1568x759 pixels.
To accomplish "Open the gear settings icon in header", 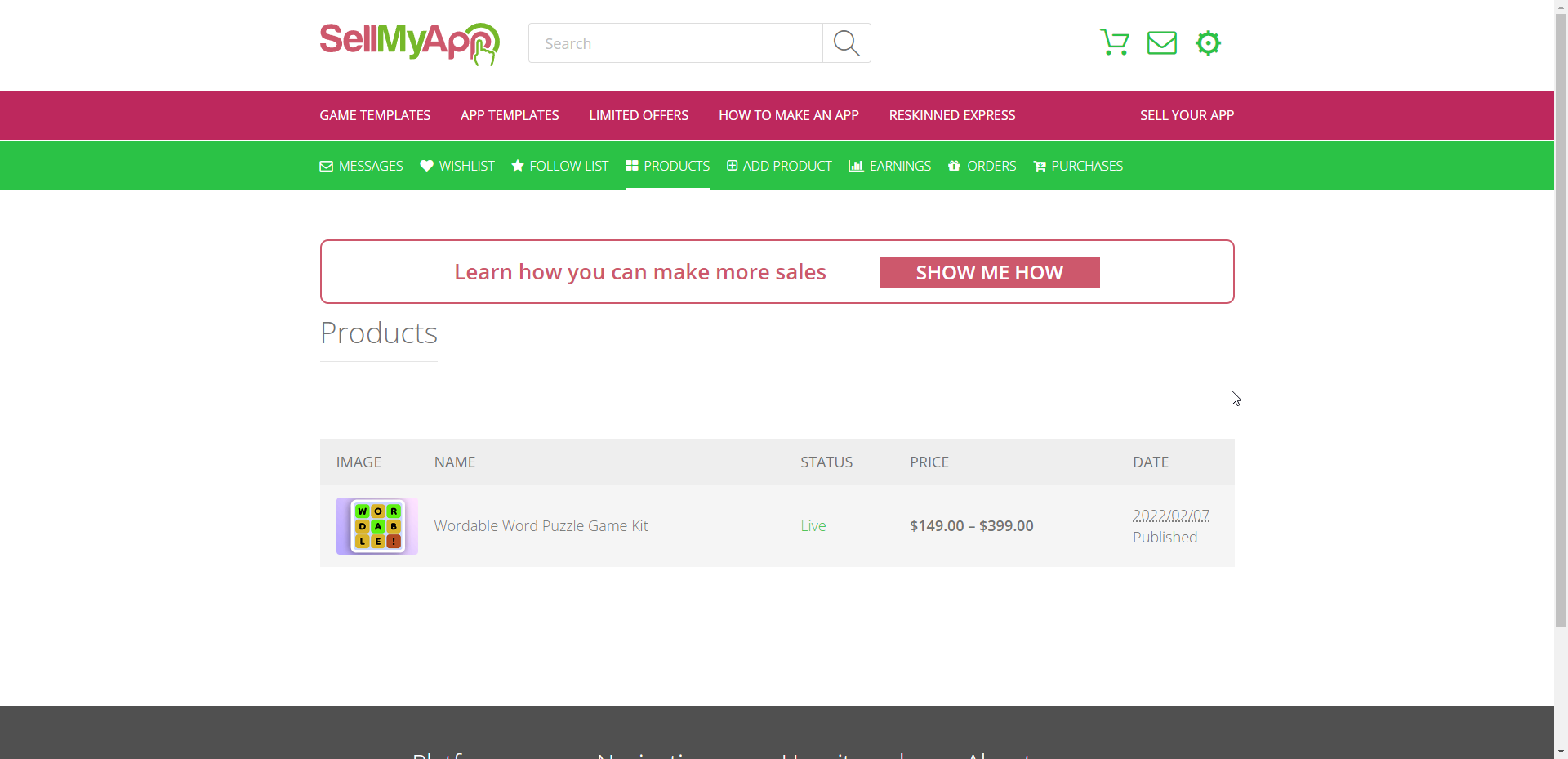I will point(1208,42).
